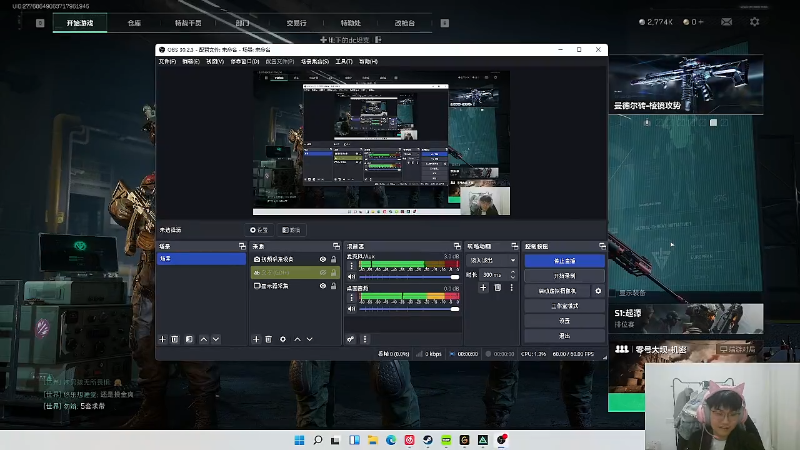Open Steam from the taskbar

[x=428, y=440]
